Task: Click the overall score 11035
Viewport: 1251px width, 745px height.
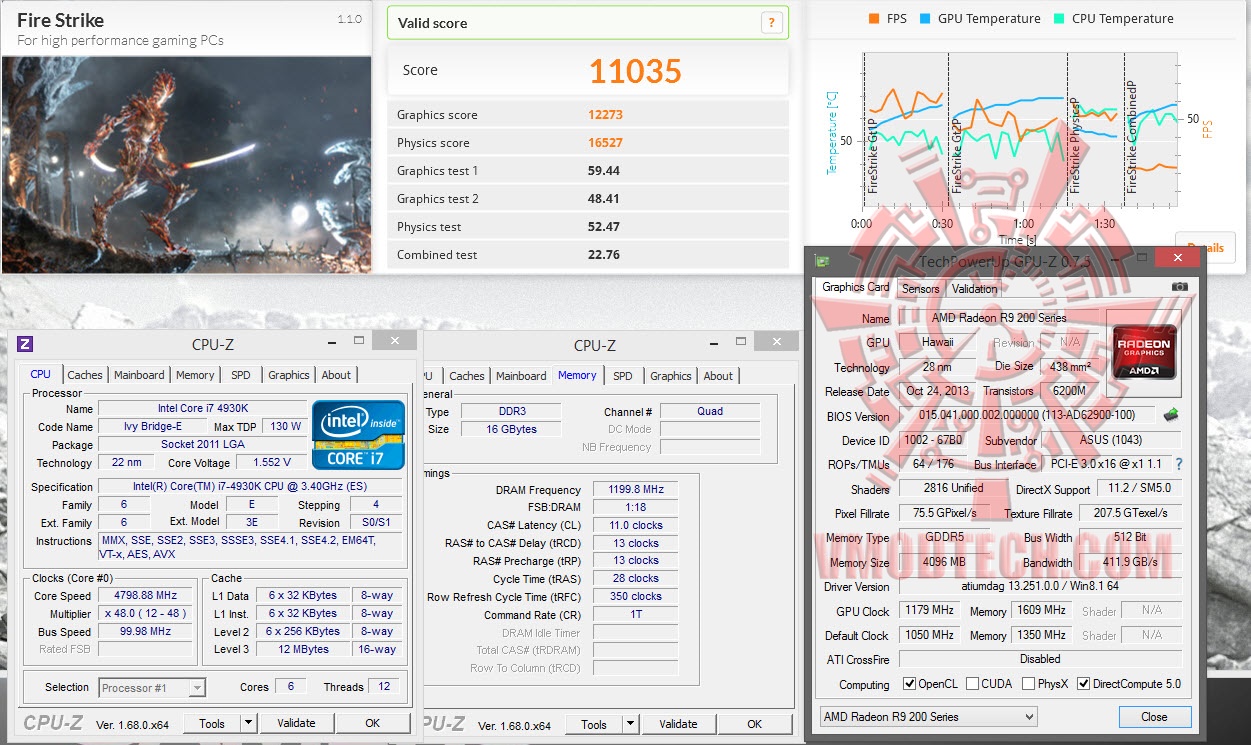Action: [x=635, y=71]
